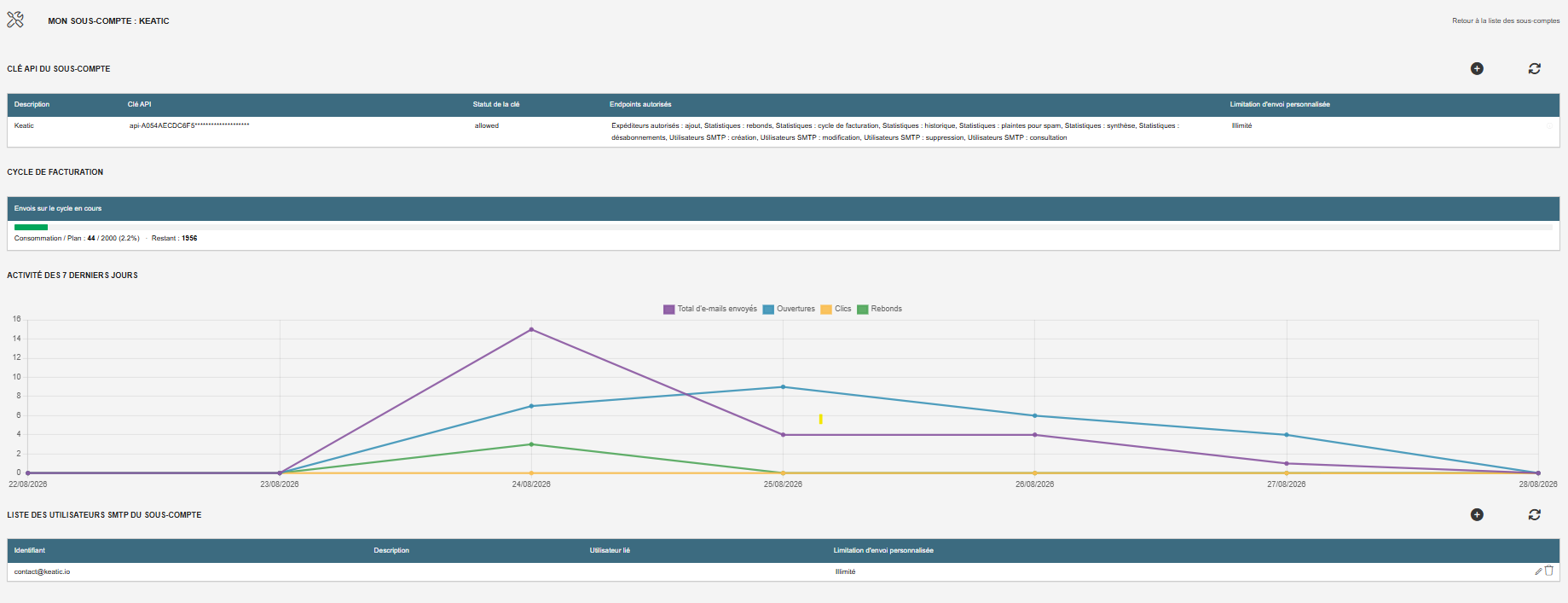Click the 'Illimité' link in API key row
Image resolution: width=1568 pixels, height=603 pixels.
click(1241, 125)
